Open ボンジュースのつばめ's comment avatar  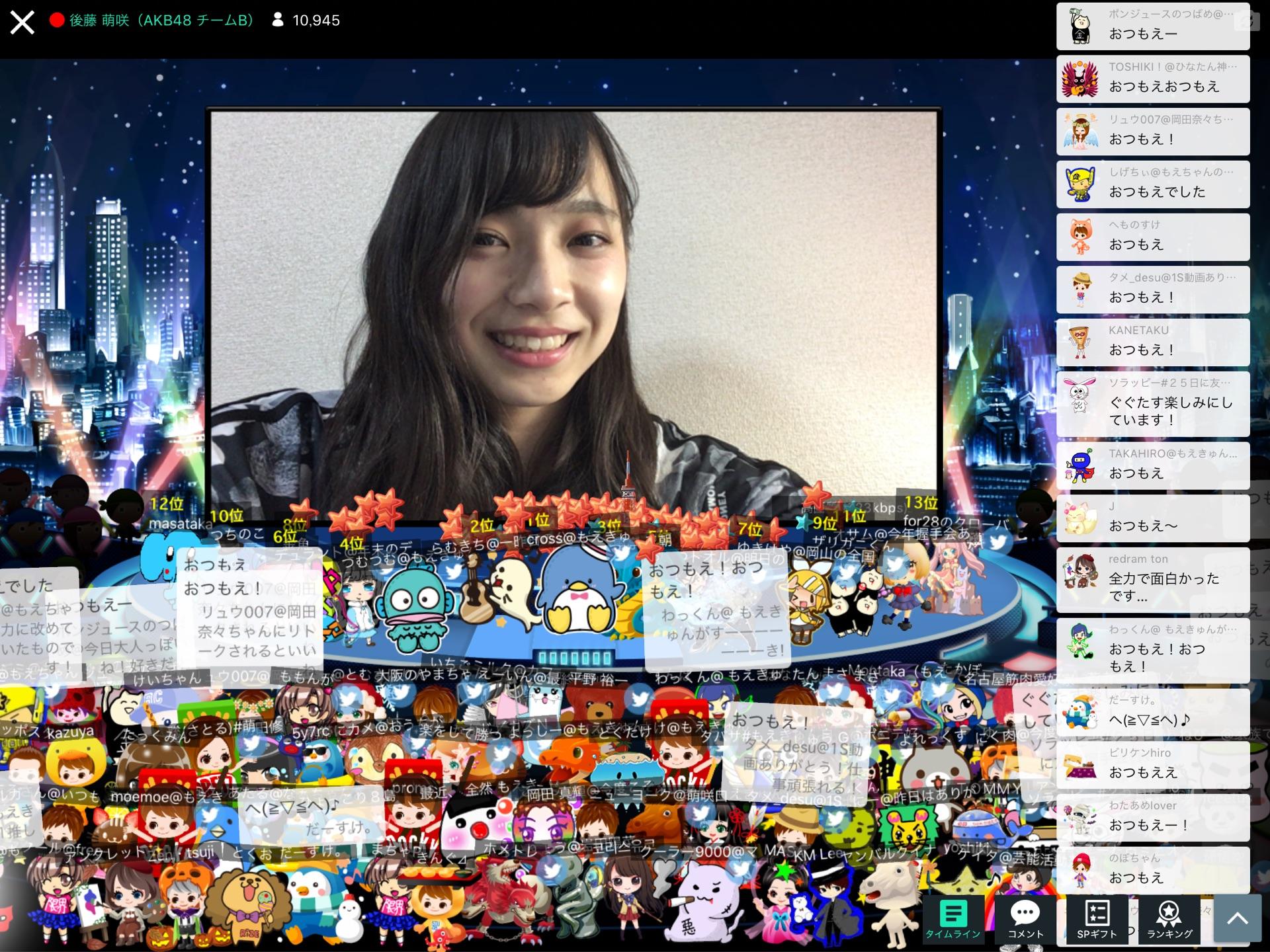coord(1080,26)
